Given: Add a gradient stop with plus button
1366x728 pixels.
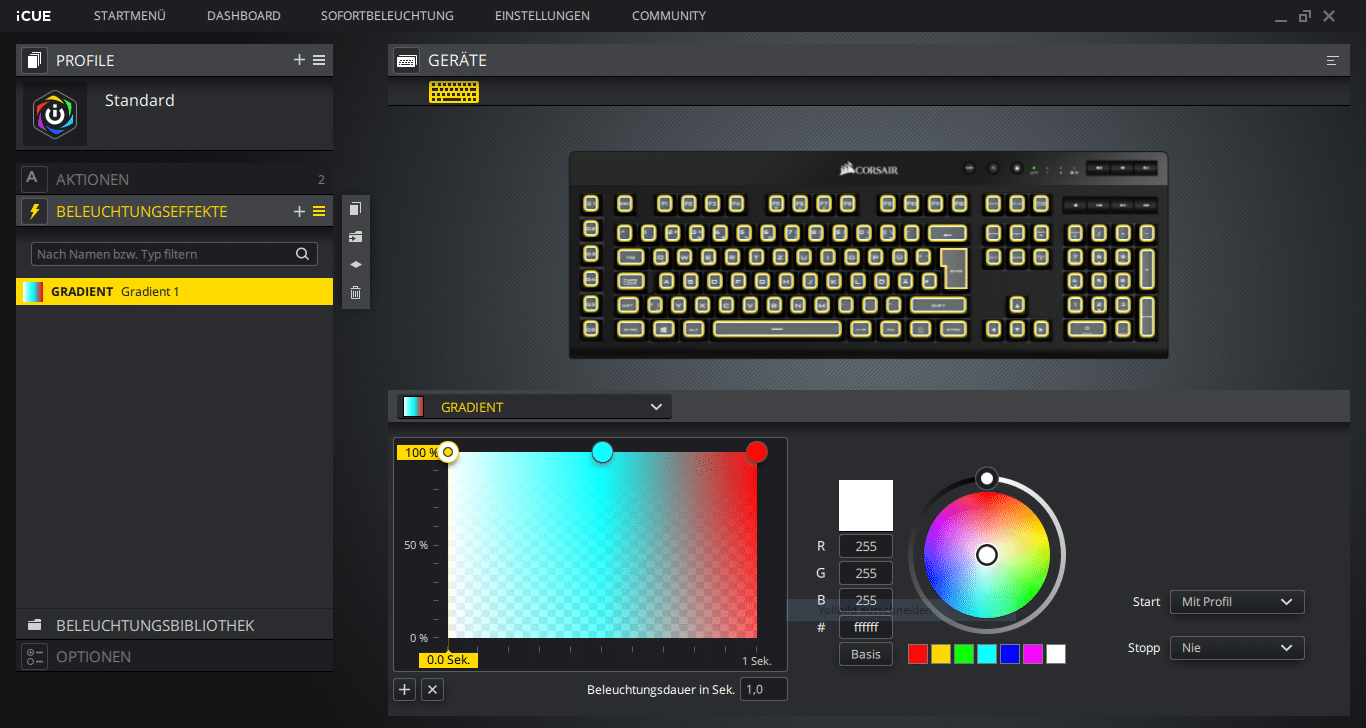Looking at the screenshot, I should [404, 689].
